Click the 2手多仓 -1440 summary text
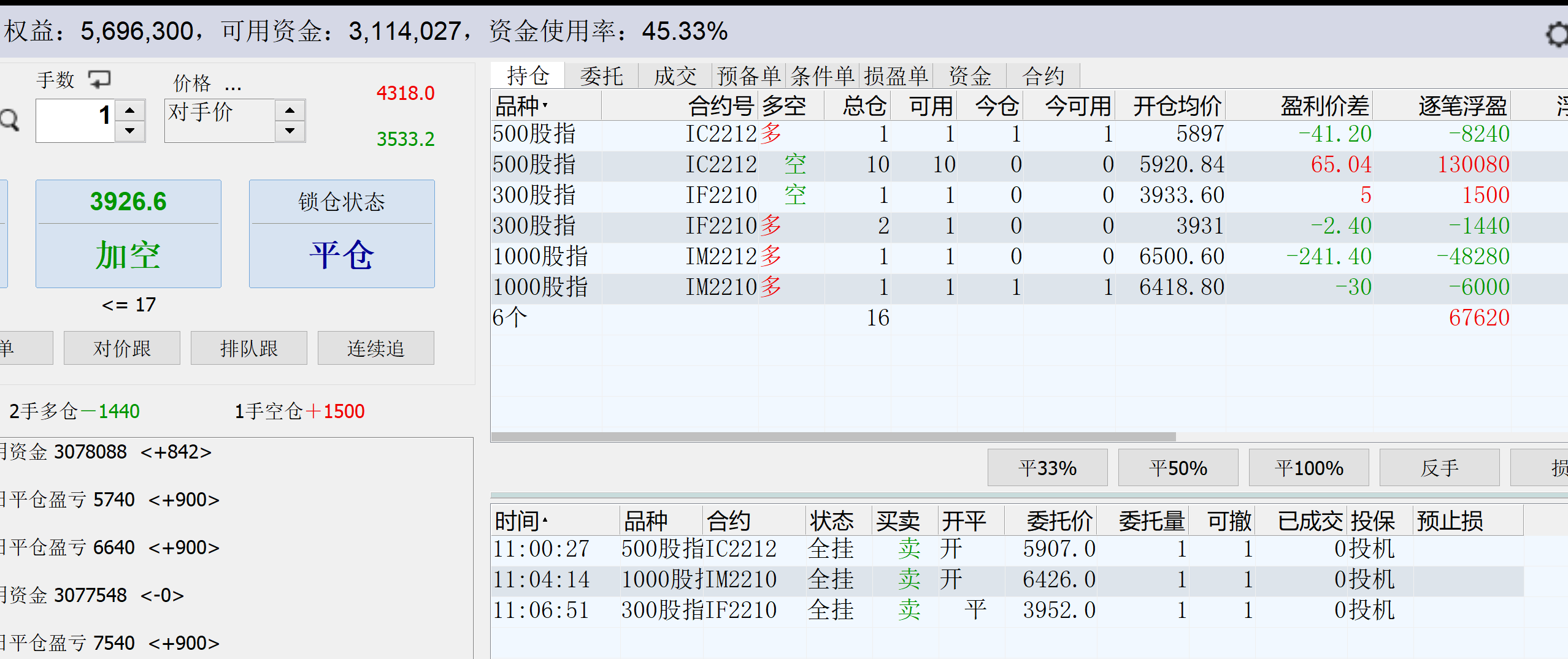The image size is (1568, 659). pyautogui.click(x=74, y=411)
